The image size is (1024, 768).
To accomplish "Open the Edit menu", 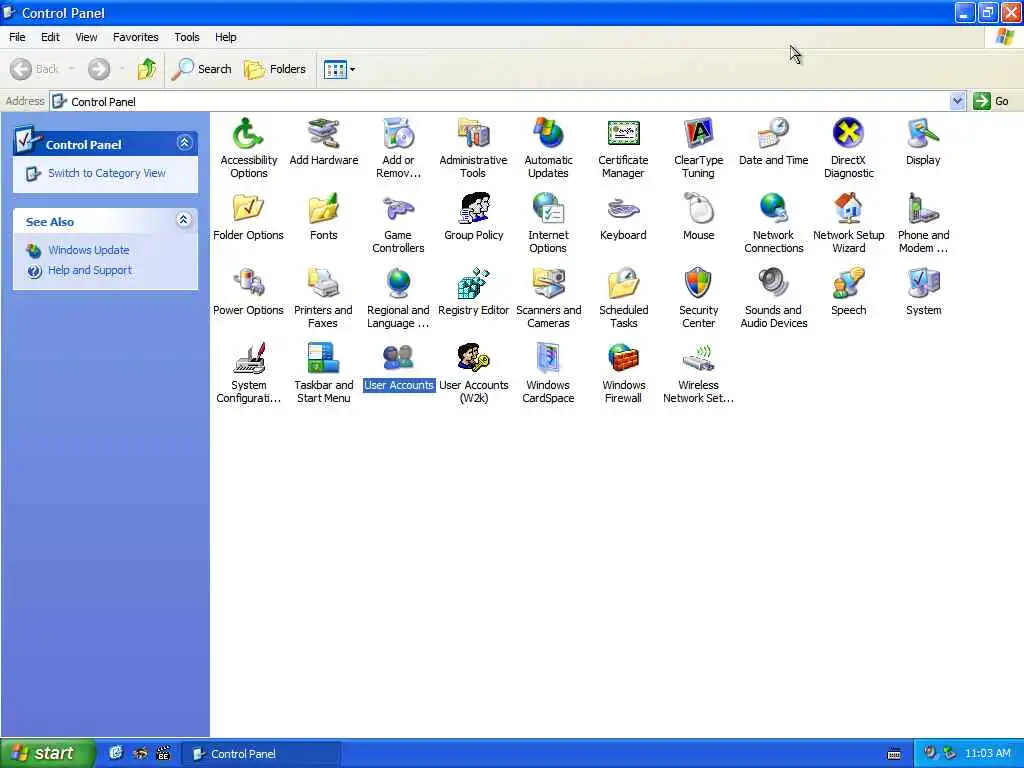I will click(x=50, y=37).
